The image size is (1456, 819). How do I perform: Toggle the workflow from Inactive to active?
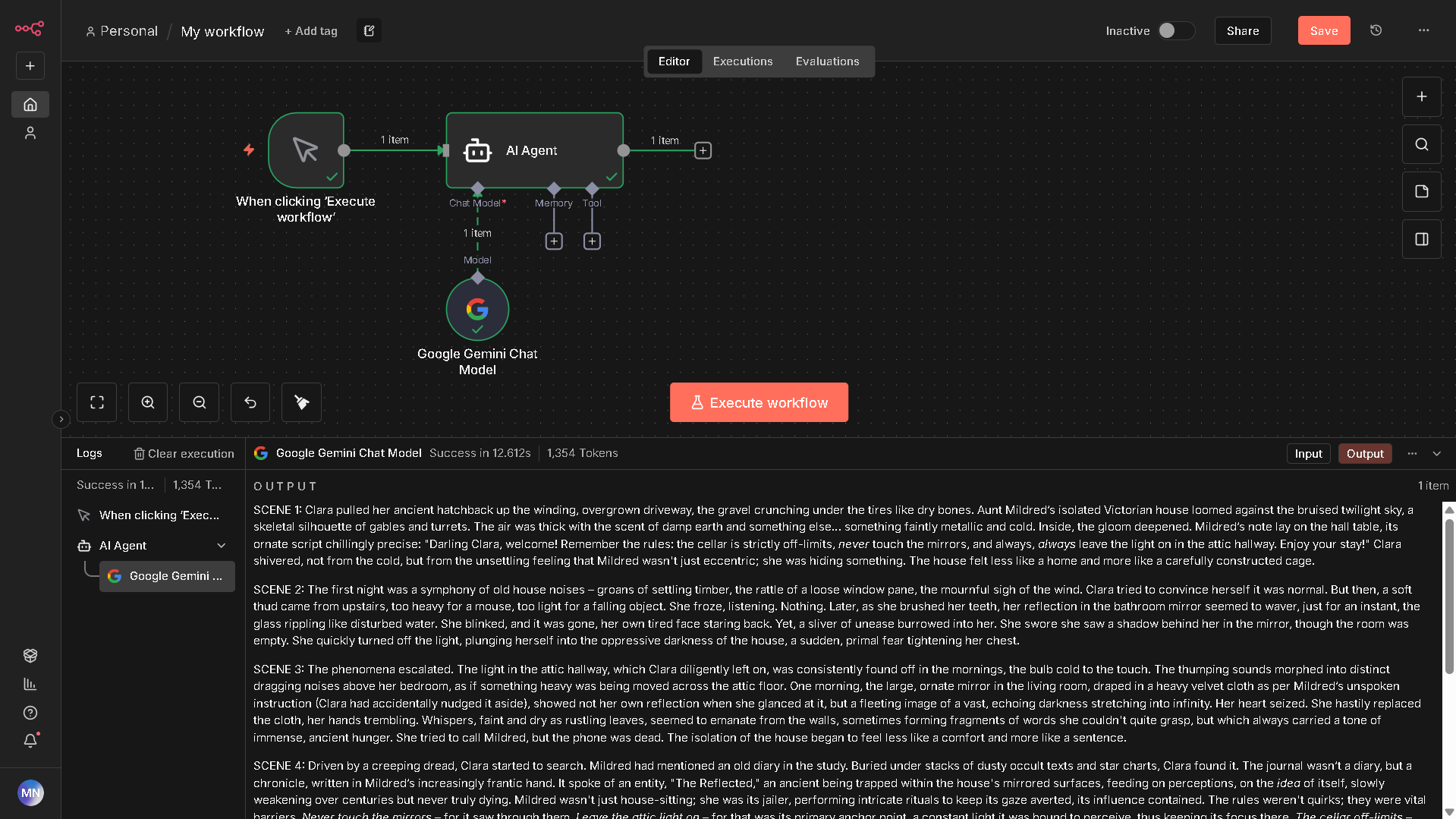(x=1175, y=30)
